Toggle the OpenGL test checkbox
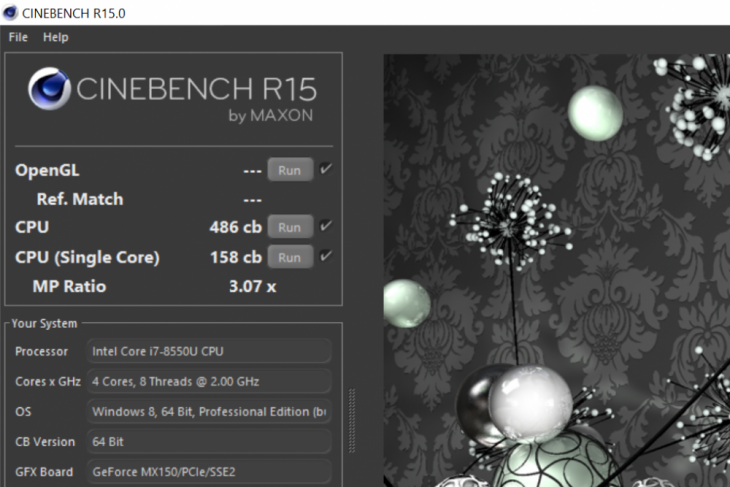730x487 pixels. point(326,169)
